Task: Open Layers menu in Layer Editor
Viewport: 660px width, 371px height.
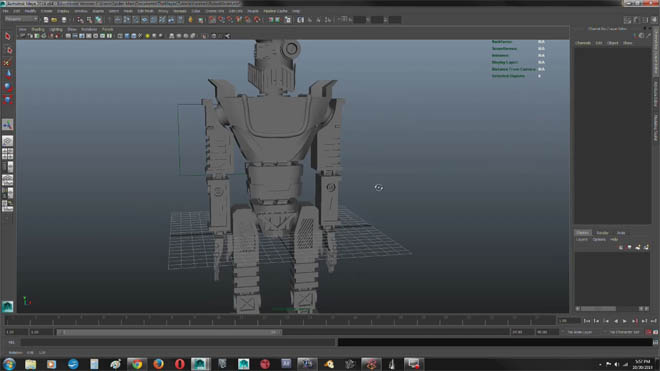Action: 582,239
